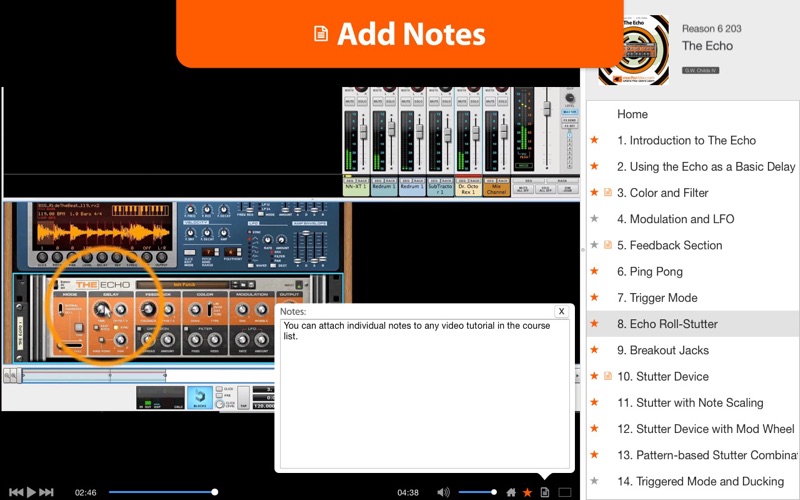Screen dimensions: 800x500
Task: Select the Dr. Octo Rex 1 mixer channel
Action: (468, 188)
